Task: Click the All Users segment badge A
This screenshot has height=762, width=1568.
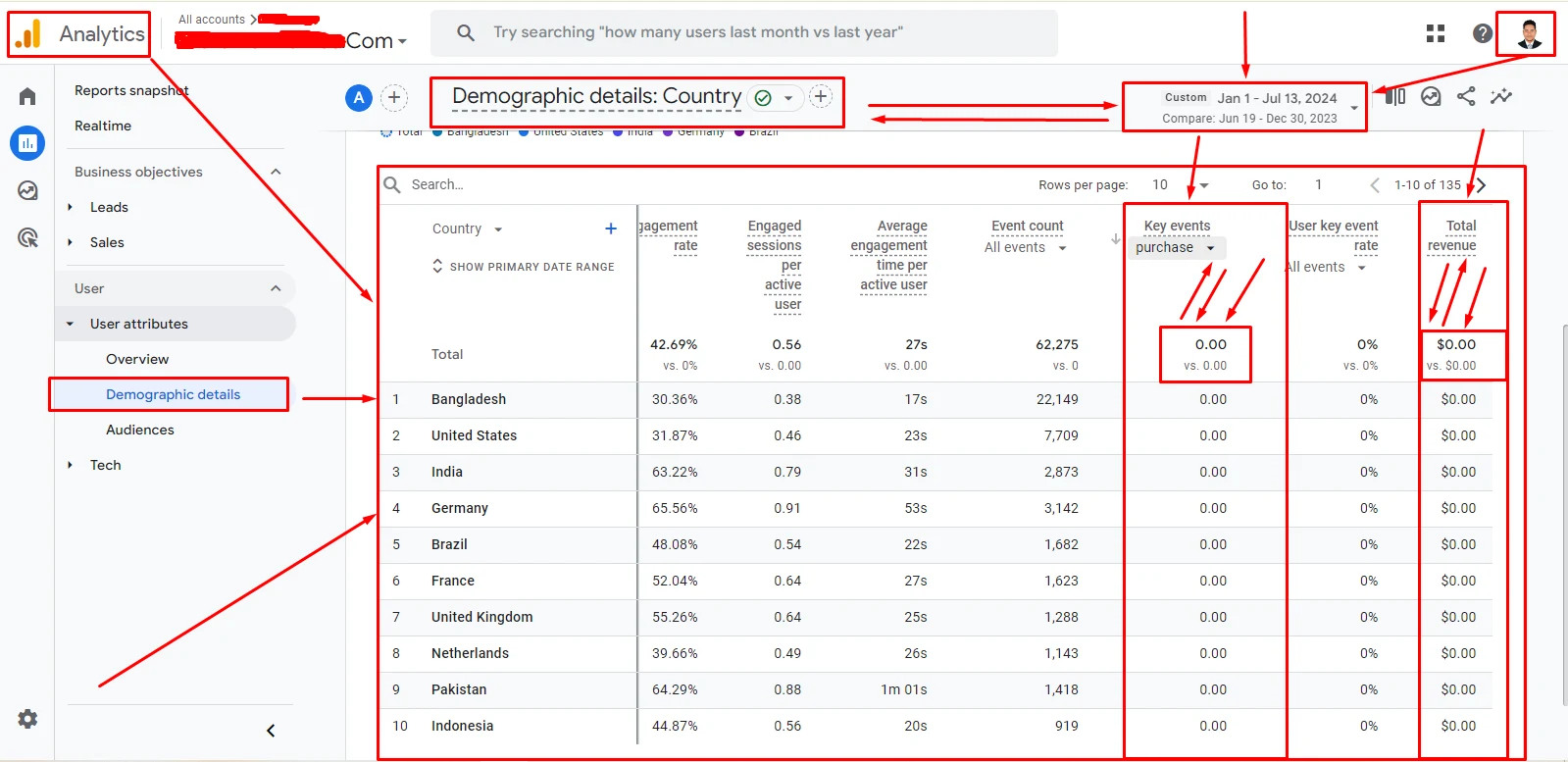Action: (x=359, y=97)
